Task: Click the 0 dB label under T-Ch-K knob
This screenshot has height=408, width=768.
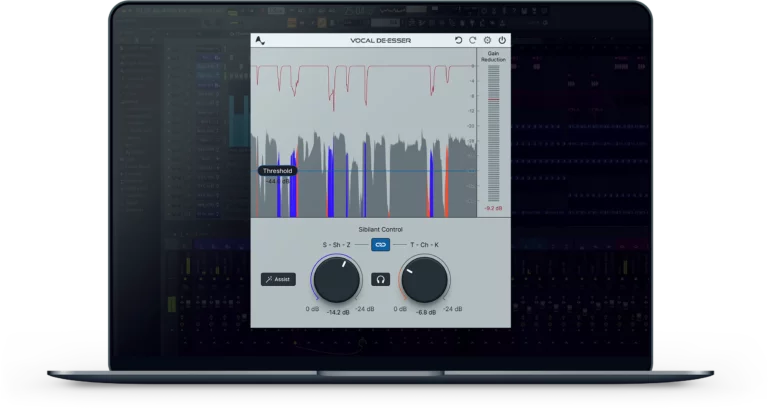Action: point(400,309)
